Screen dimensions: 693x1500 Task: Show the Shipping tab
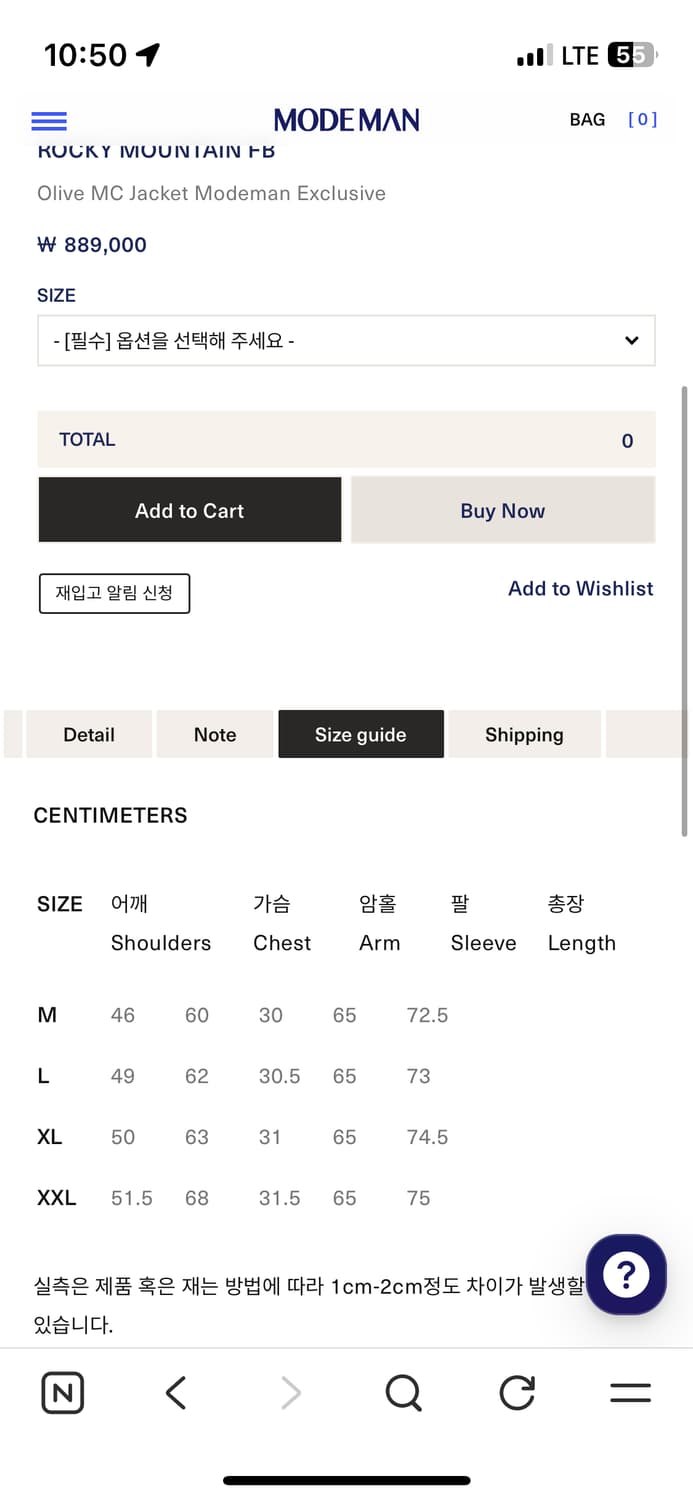(x=524, y=735)
